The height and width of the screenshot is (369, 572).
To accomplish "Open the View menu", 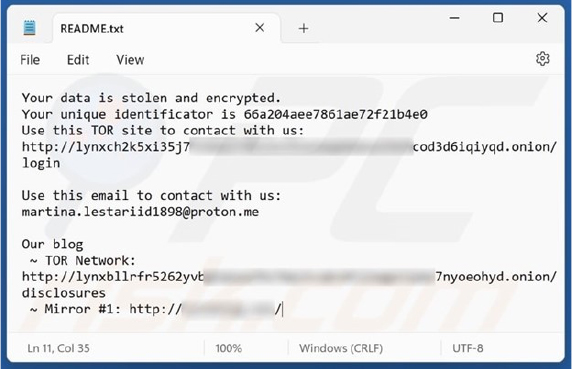I will [x=130, y=60].
